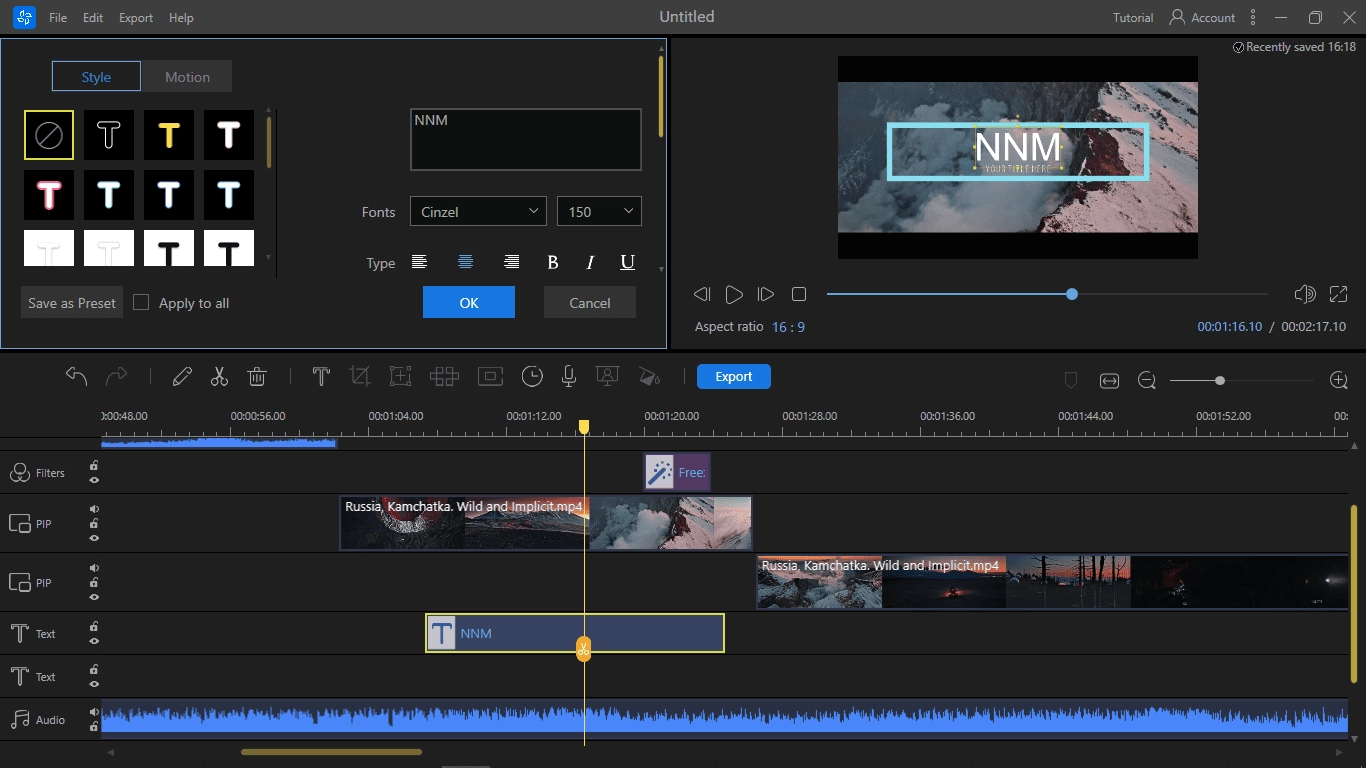The height and width of the screenshot is (768, 1366).
Task: Open the Help menu
Action: click(181, 18)
